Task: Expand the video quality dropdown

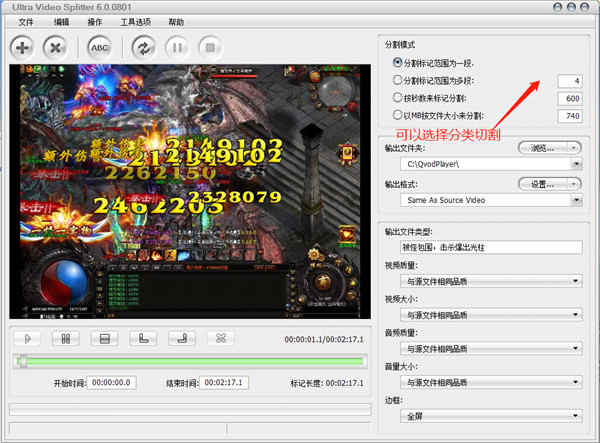Action: tap(575, 282)
